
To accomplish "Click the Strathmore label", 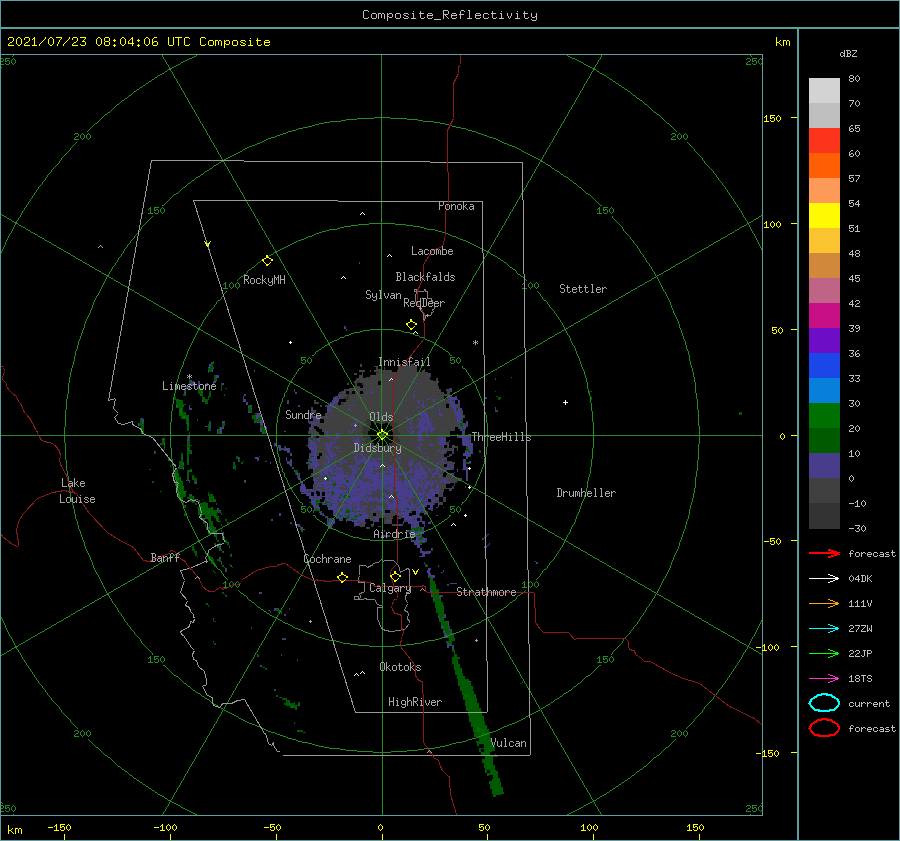I will [x=486, y=592].
